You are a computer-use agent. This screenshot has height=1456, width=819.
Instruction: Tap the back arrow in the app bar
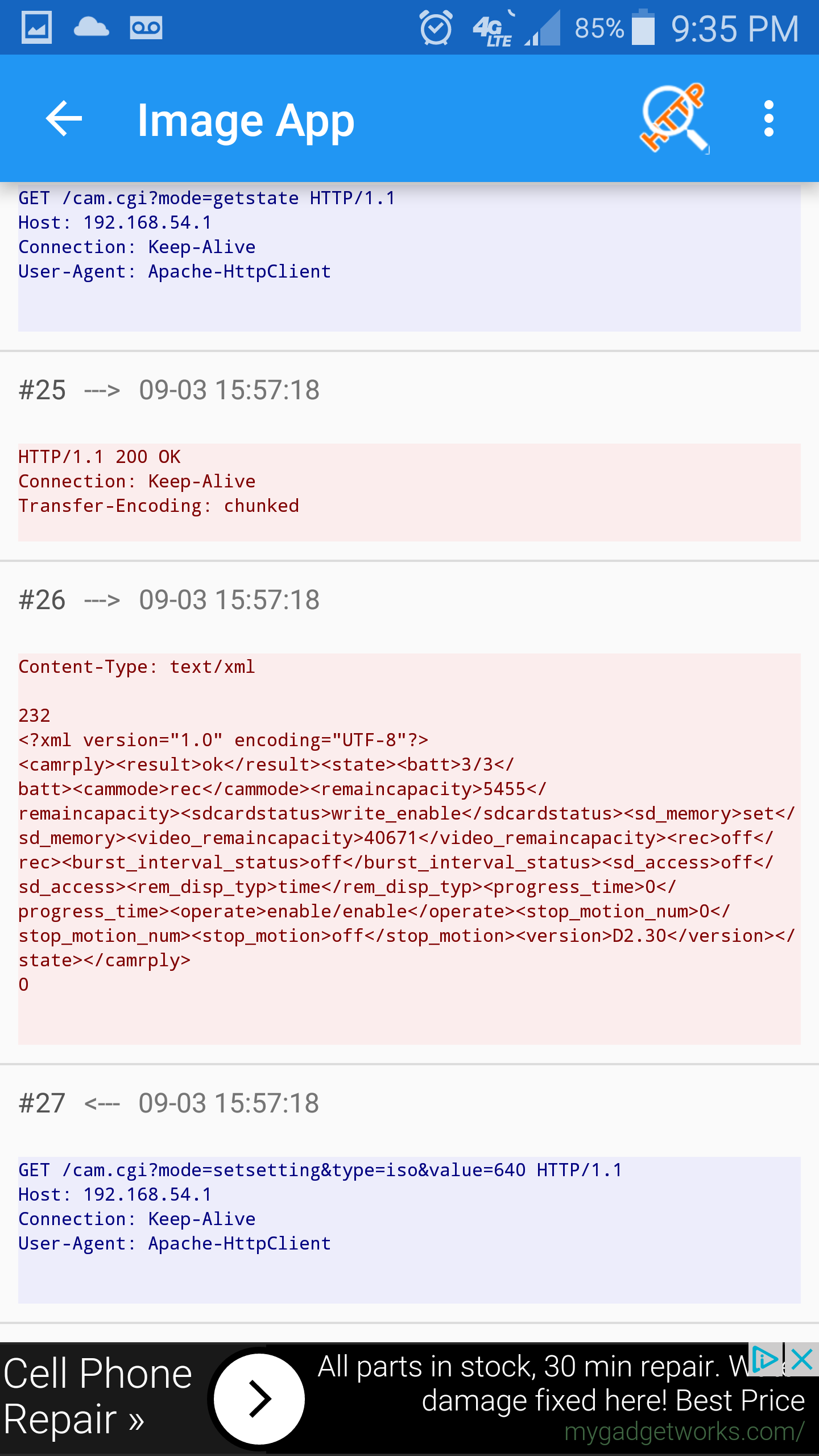click(64, 119)
